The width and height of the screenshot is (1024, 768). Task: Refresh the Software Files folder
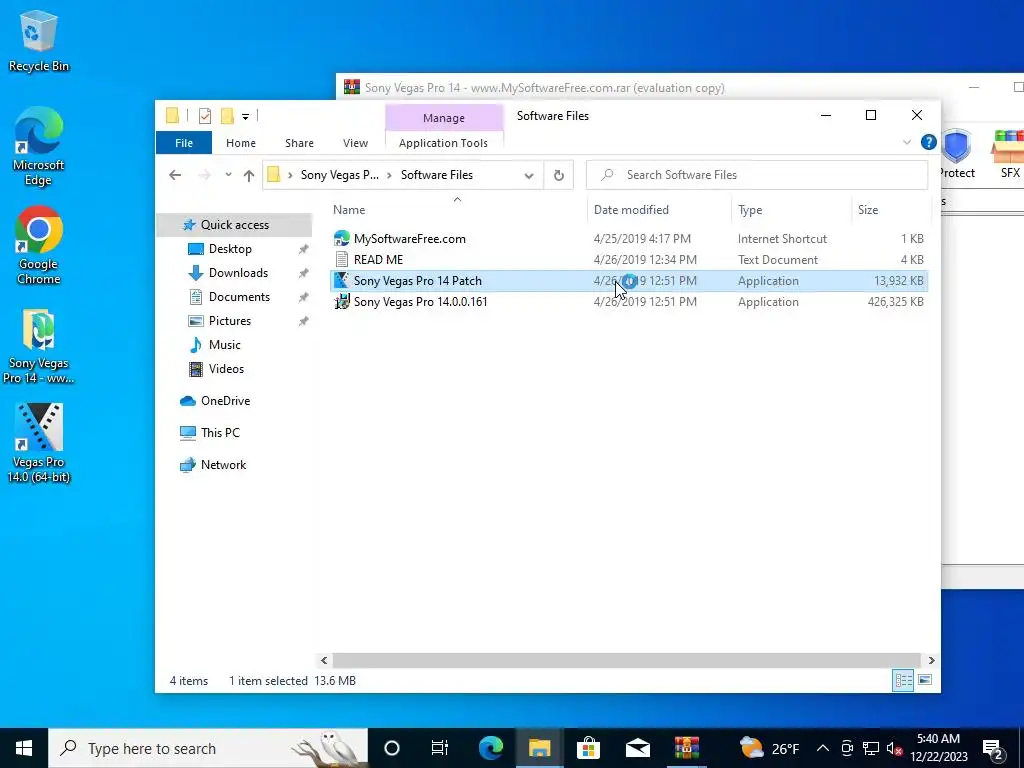[558, 175]
